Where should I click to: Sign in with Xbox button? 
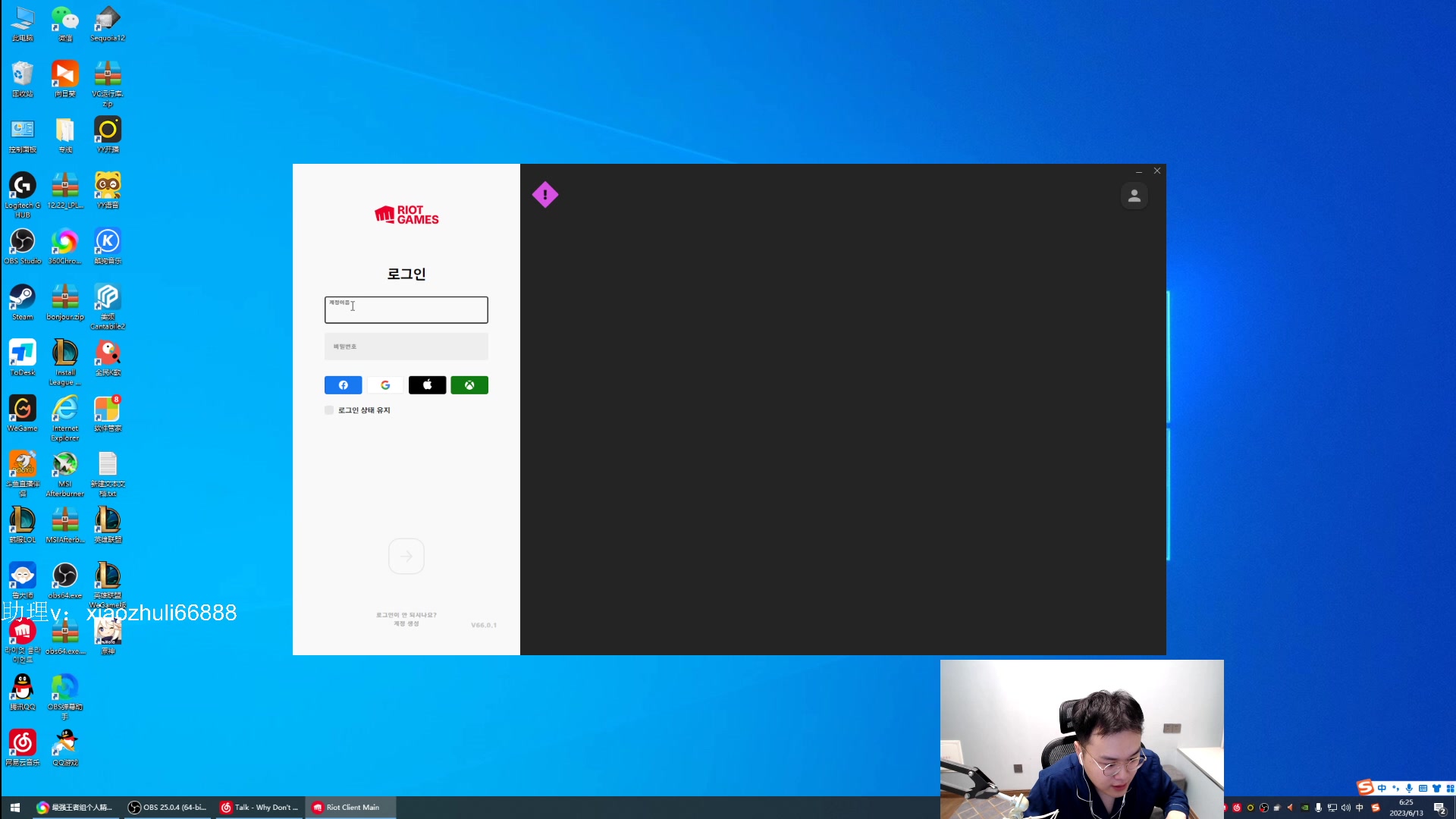point(469,385)
